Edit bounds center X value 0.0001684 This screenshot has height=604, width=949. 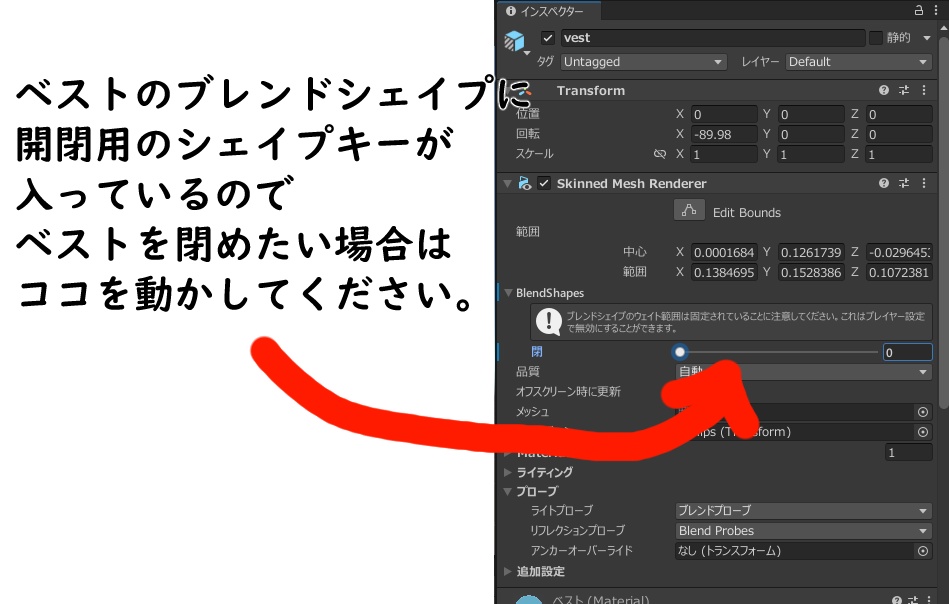point(724,252)
